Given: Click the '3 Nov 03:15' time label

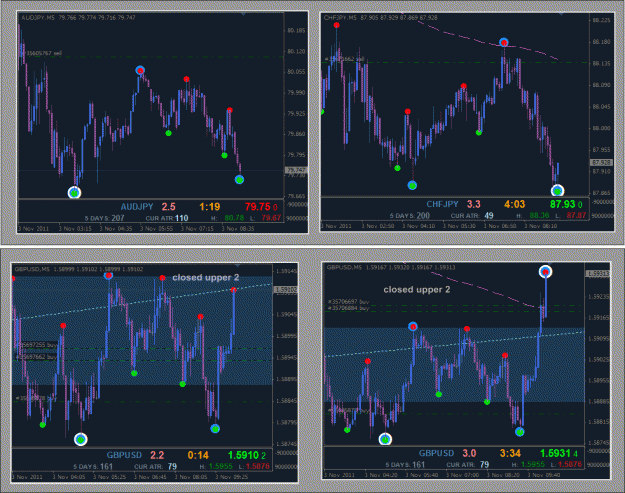Looking at the screenshot, I should point(75,228).
